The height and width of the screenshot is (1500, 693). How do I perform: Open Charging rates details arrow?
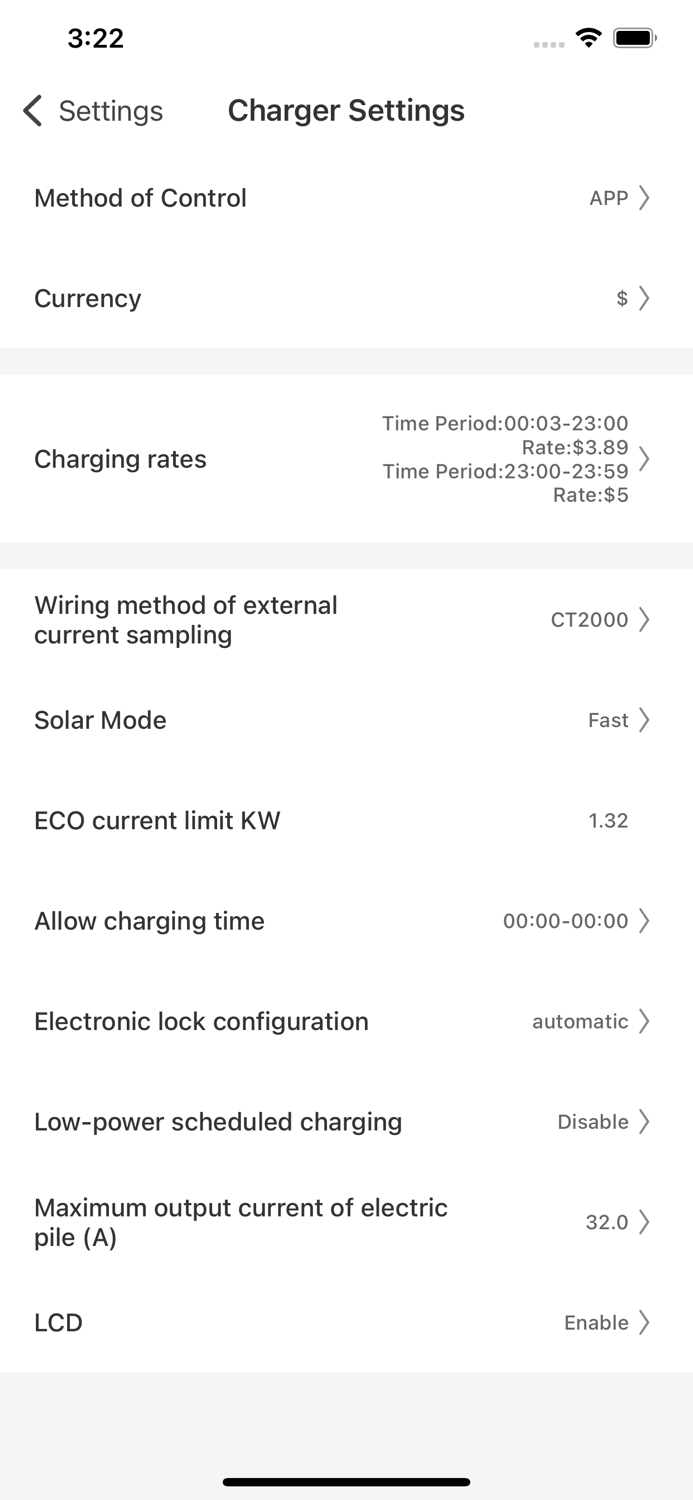click(x=647, y=459)
